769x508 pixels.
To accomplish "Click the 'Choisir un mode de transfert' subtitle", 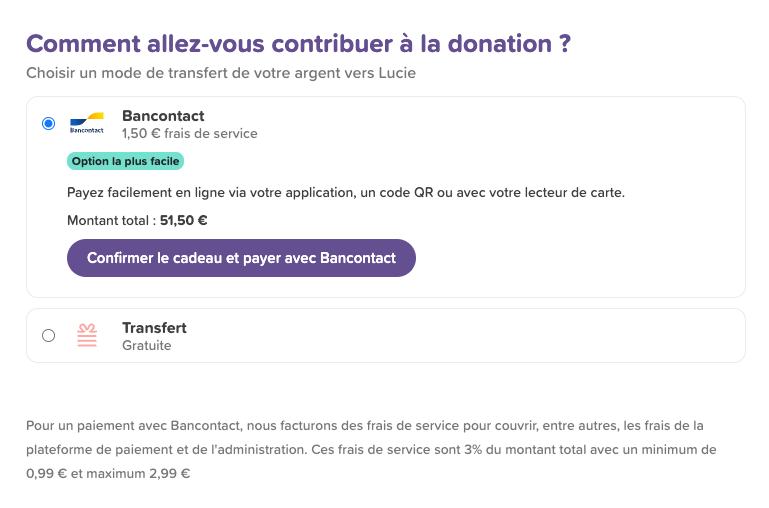I will click(x=221, y=73).
